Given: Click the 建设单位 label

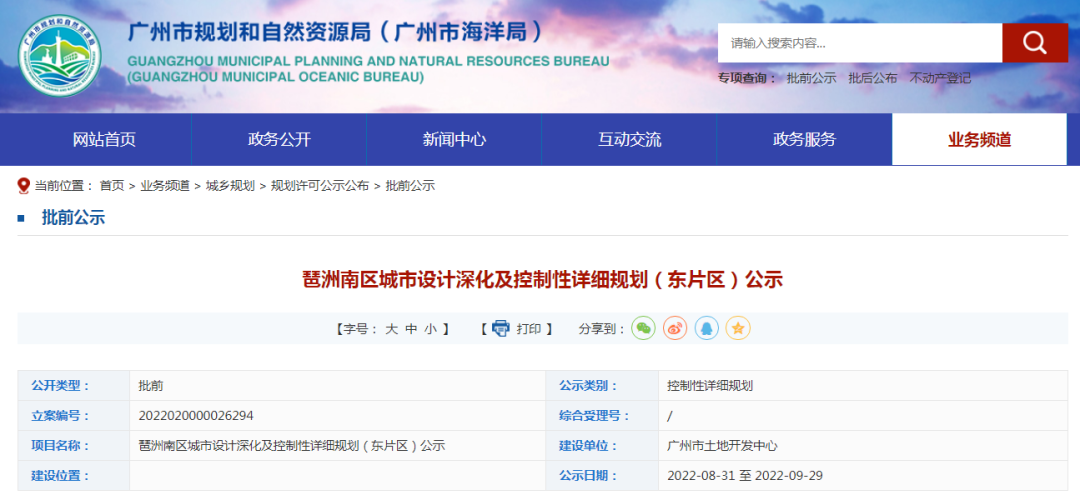Looking at the screenshot, I should click(588, 446).
